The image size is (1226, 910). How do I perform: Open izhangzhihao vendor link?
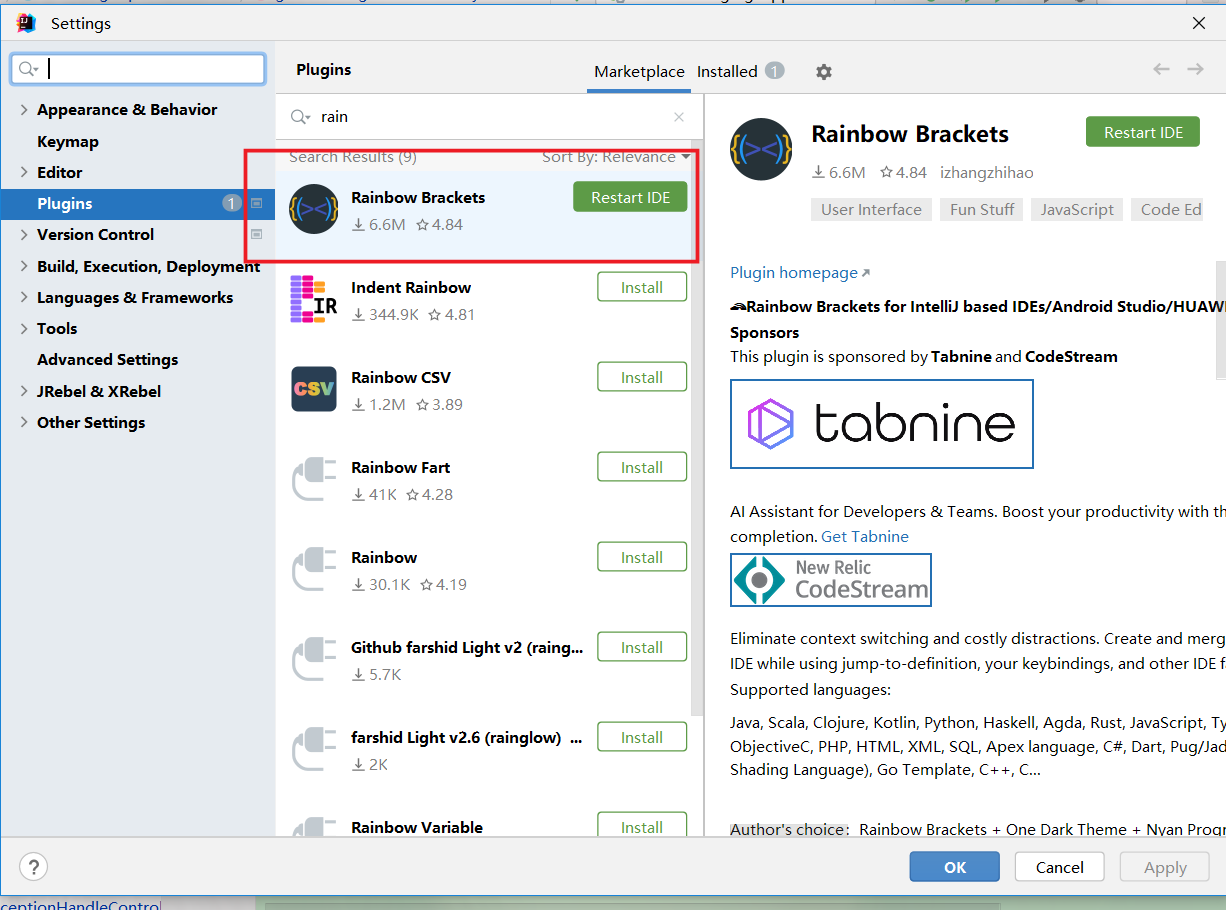coord(987,173)
